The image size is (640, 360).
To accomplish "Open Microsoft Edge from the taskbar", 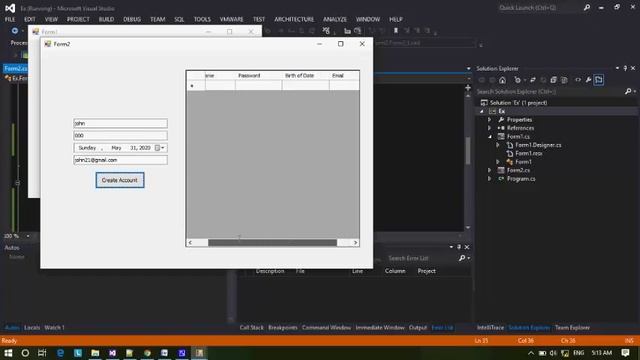I will (60, 353).
